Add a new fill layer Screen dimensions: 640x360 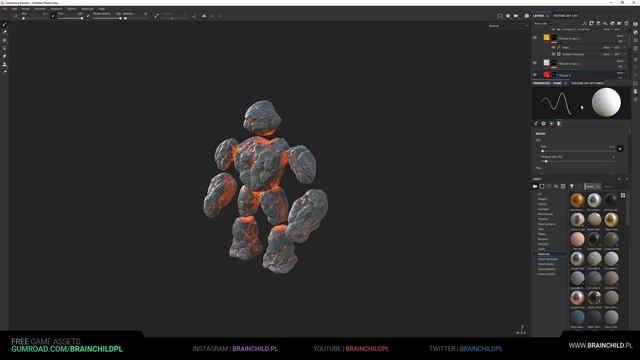605,23
